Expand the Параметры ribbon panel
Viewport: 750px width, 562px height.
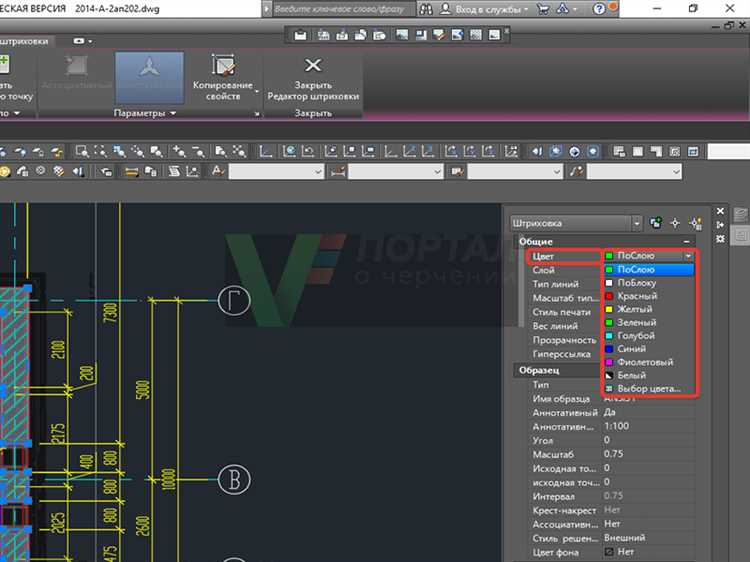point(145,113)
